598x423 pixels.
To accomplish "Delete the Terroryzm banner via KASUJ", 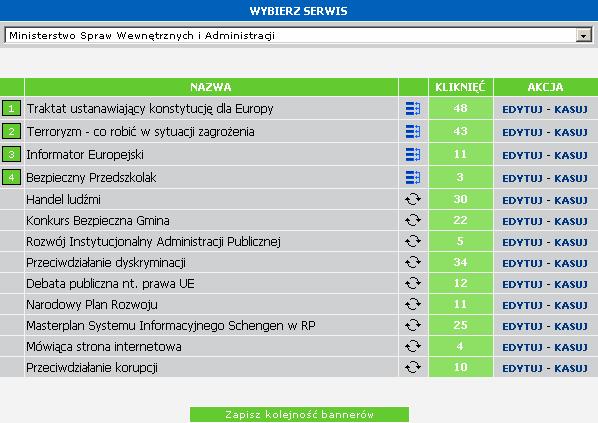I will click(571, 132).
